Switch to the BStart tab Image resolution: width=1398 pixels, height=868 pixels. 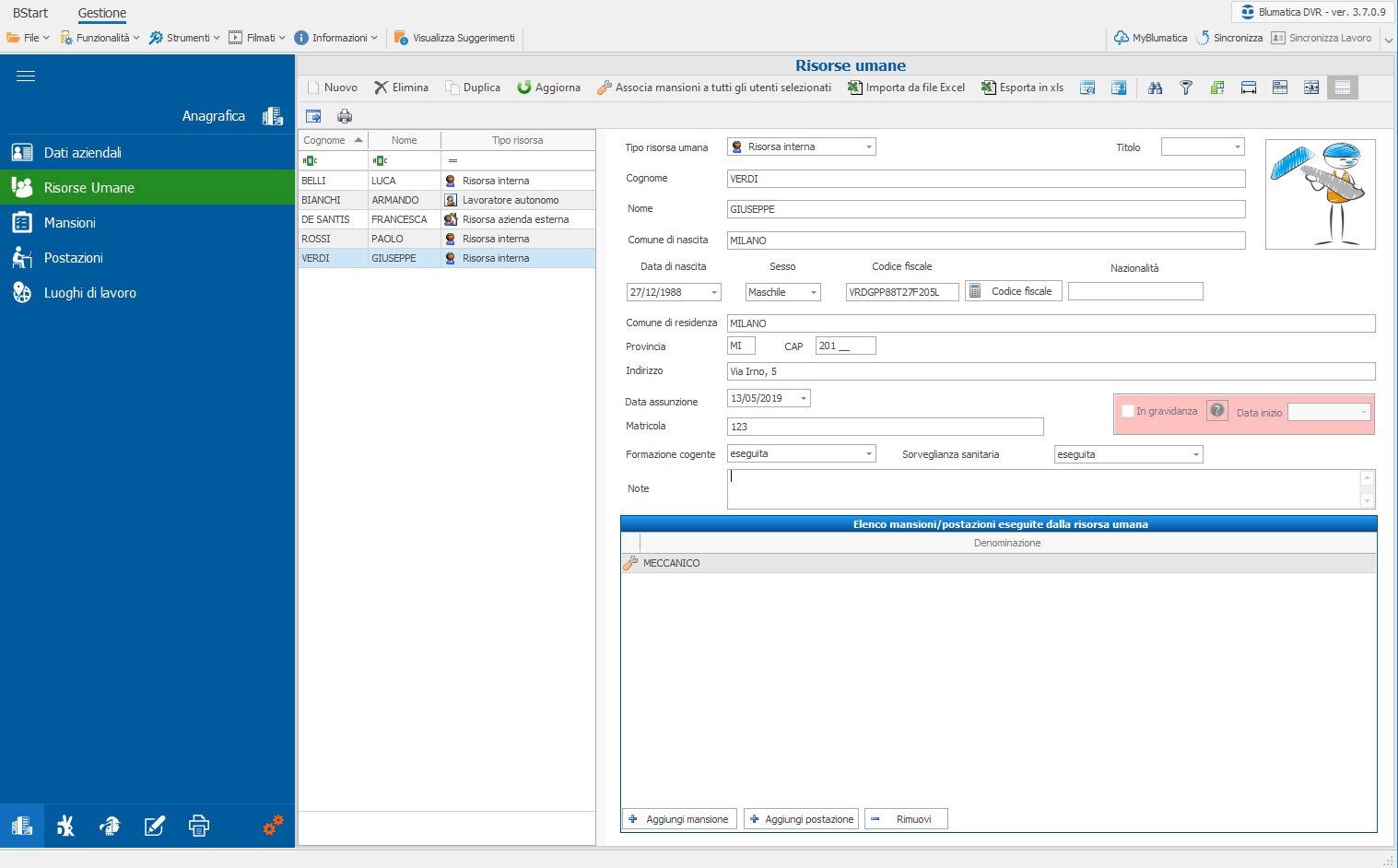[30, 13]
